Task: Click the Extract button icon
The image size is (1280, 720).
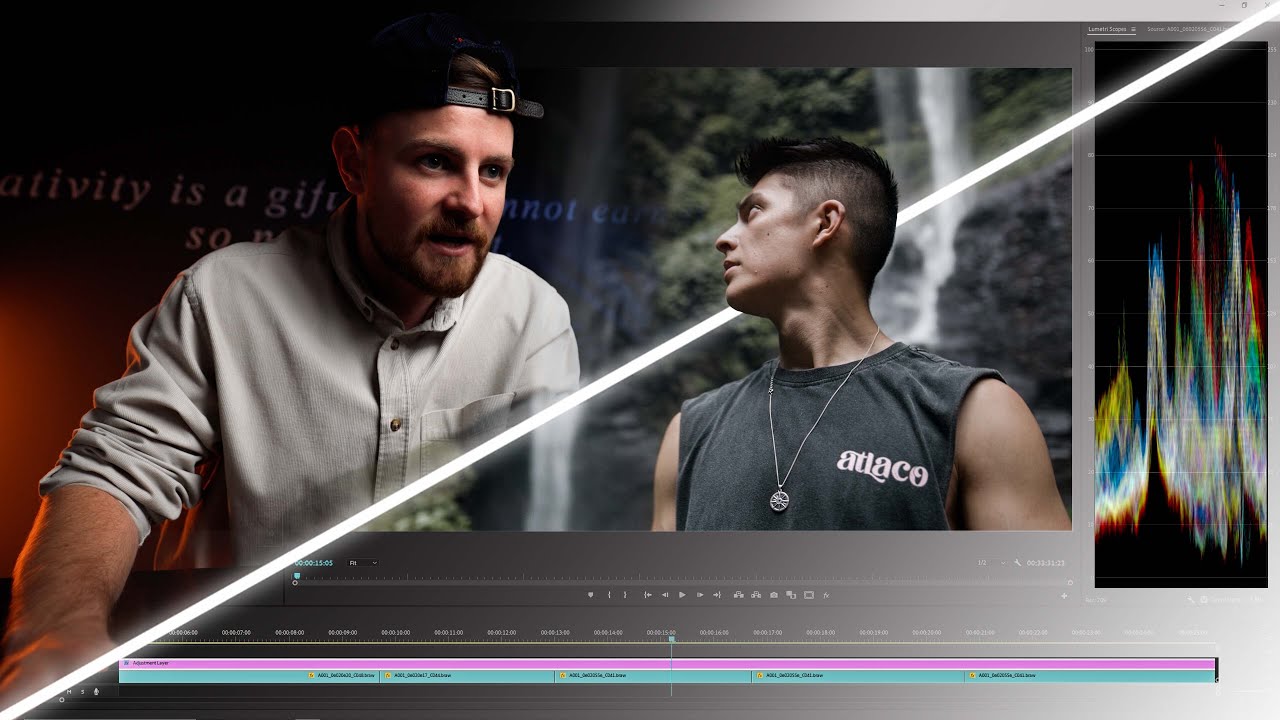Action: (756, 595)
